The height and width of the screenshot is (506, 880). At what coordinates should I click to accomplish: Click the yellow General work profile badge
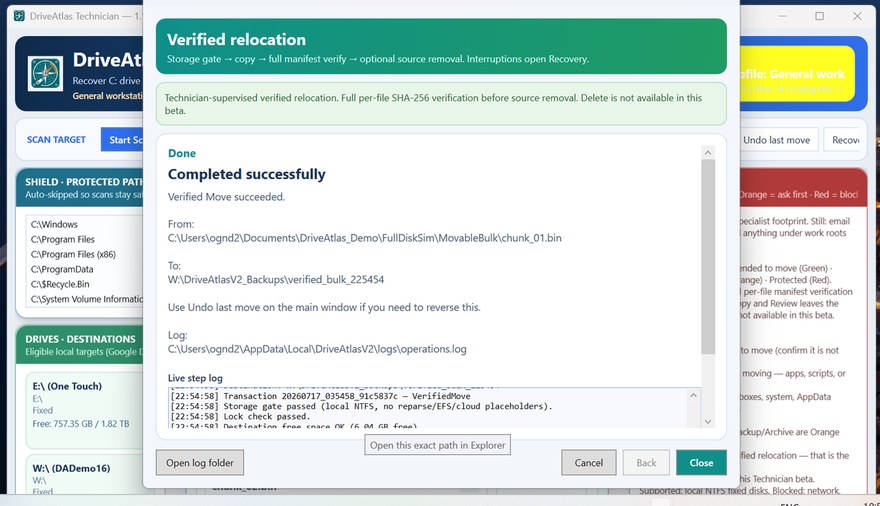[797, 75]
